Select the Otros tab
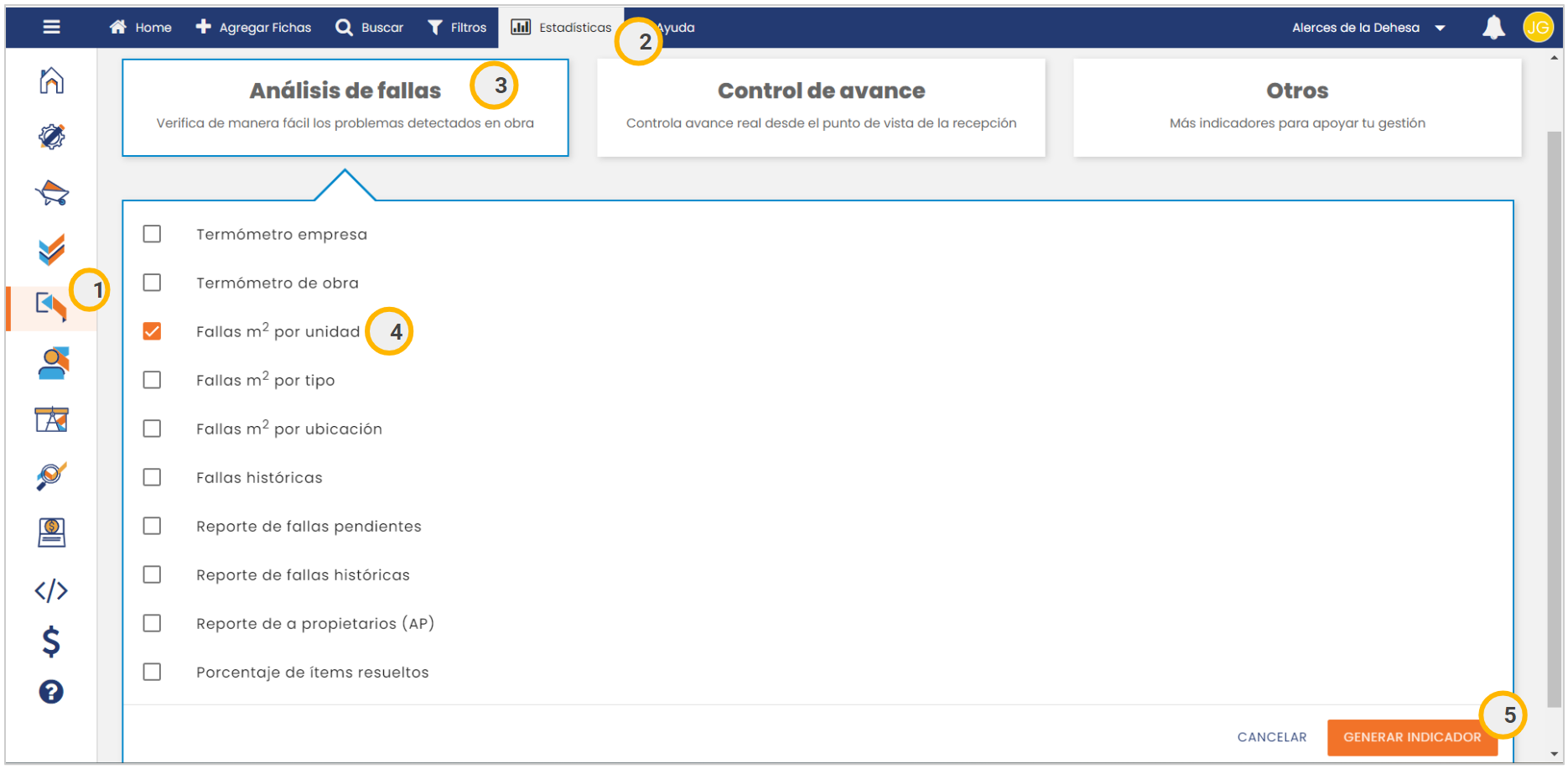Image resolution: width=1568 pixels, height=769 pixels. pos(1296,107)
